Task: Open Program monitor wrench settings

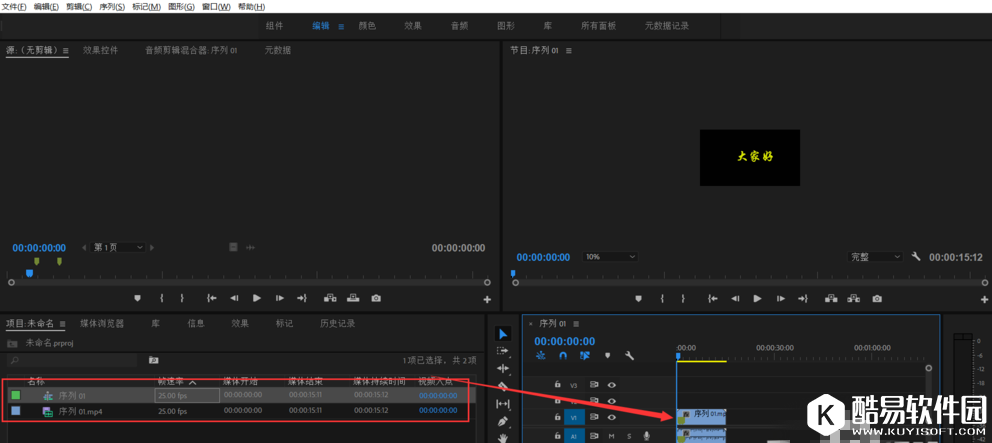Action: (915, 257)
